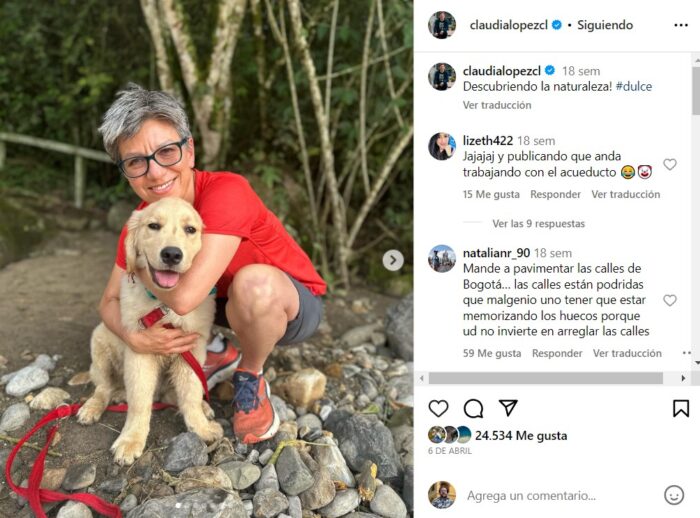
Task: Toggle Siguiendo follow status
Action: click(x=605, y=25)
